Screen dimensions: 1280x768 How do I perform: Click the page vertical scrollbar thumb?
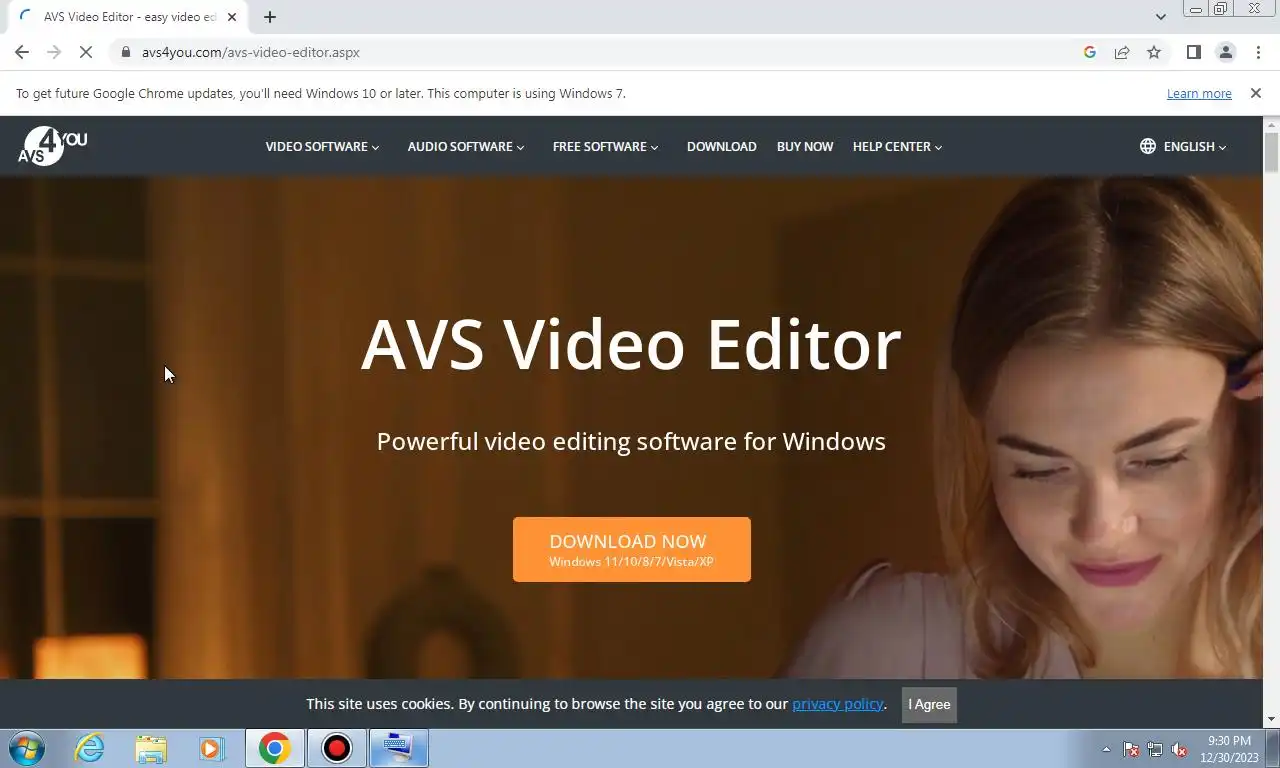(x=1271, y=152)
